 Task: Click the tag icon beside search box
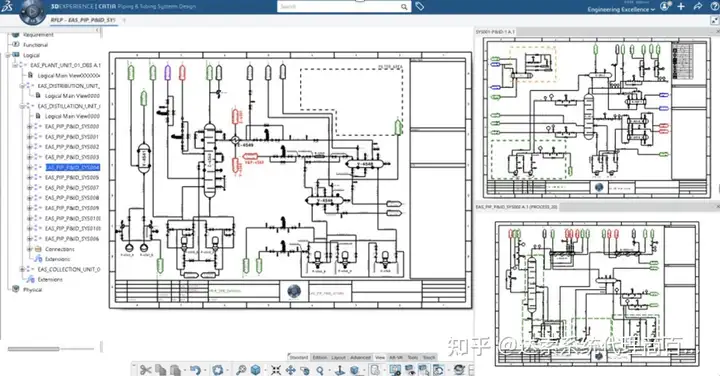[x=420, y=6]
